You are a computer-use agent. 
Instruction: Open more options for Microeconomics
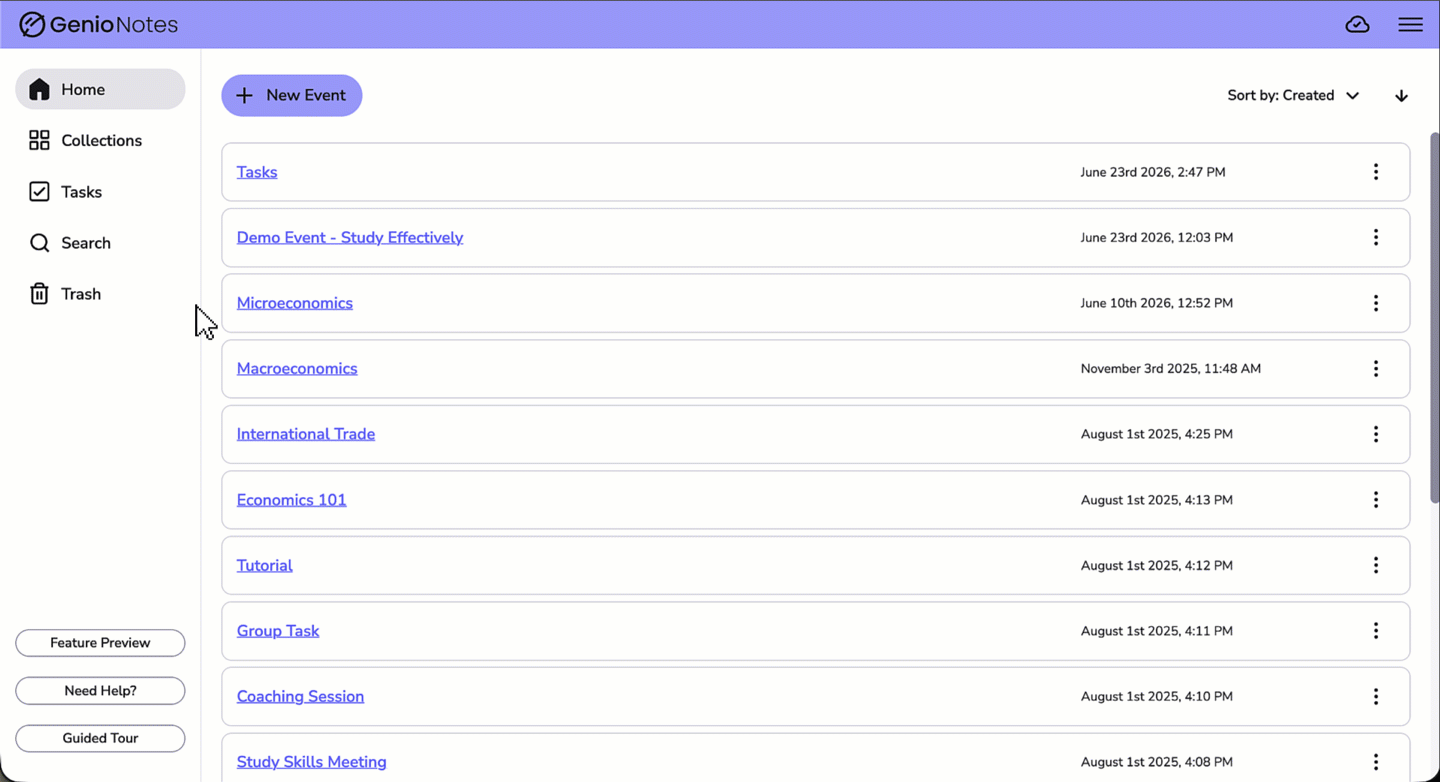pyautogui.click(x=1376, y=303)
